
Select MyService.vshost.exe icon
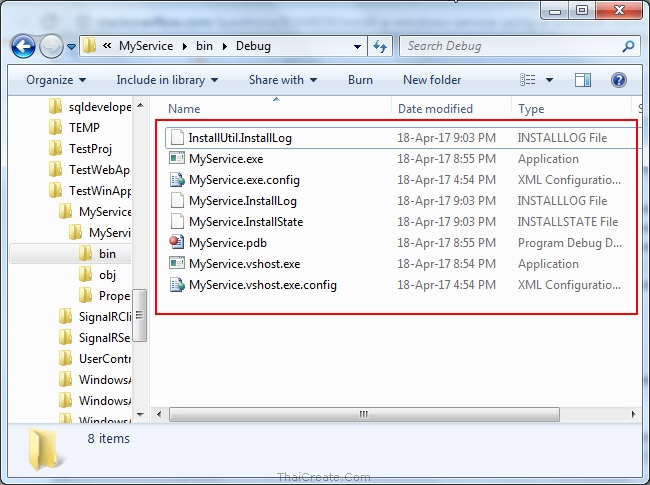[x=177, y=263]
